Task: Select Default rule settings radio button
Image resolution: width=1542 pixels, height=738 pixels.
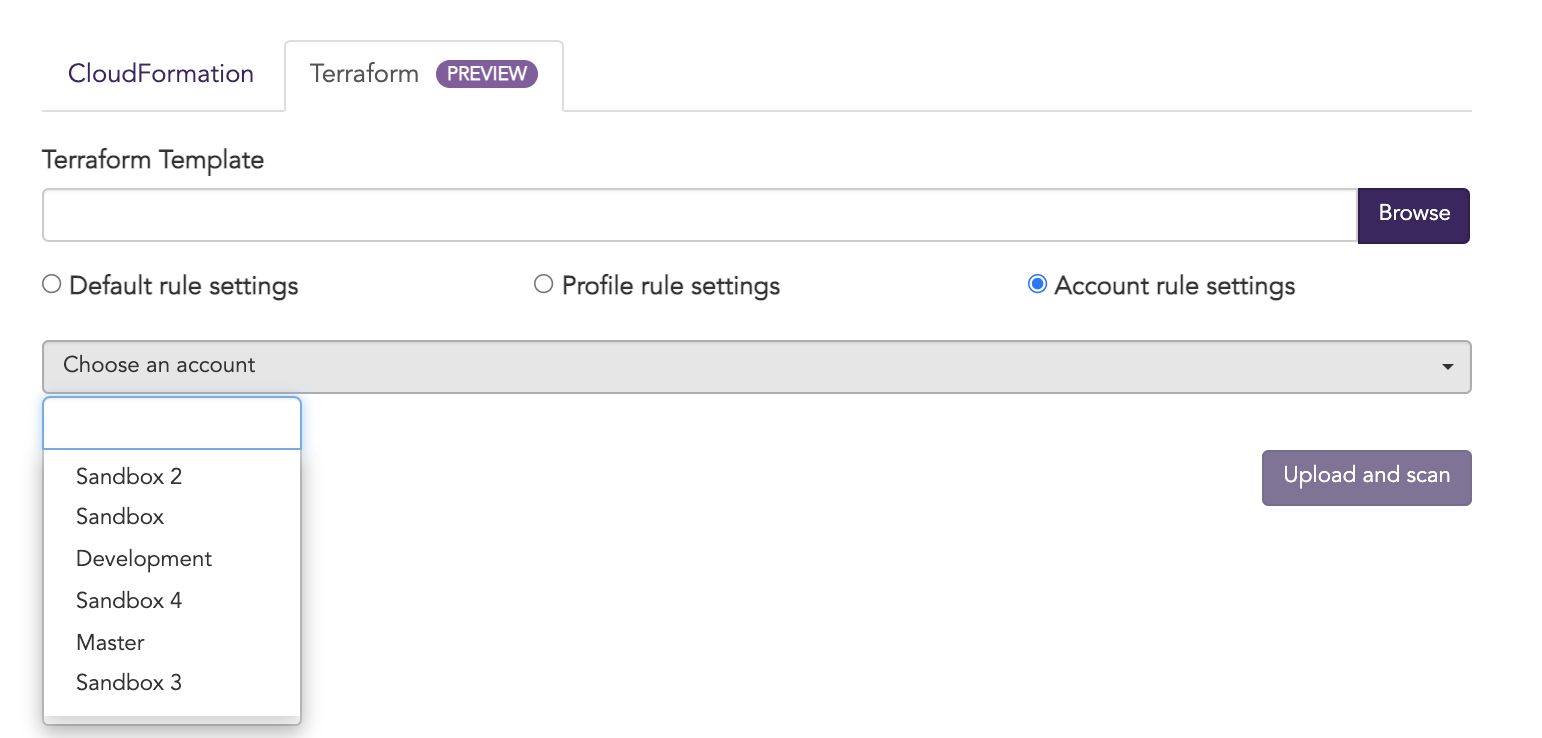Action: [52, 285]
